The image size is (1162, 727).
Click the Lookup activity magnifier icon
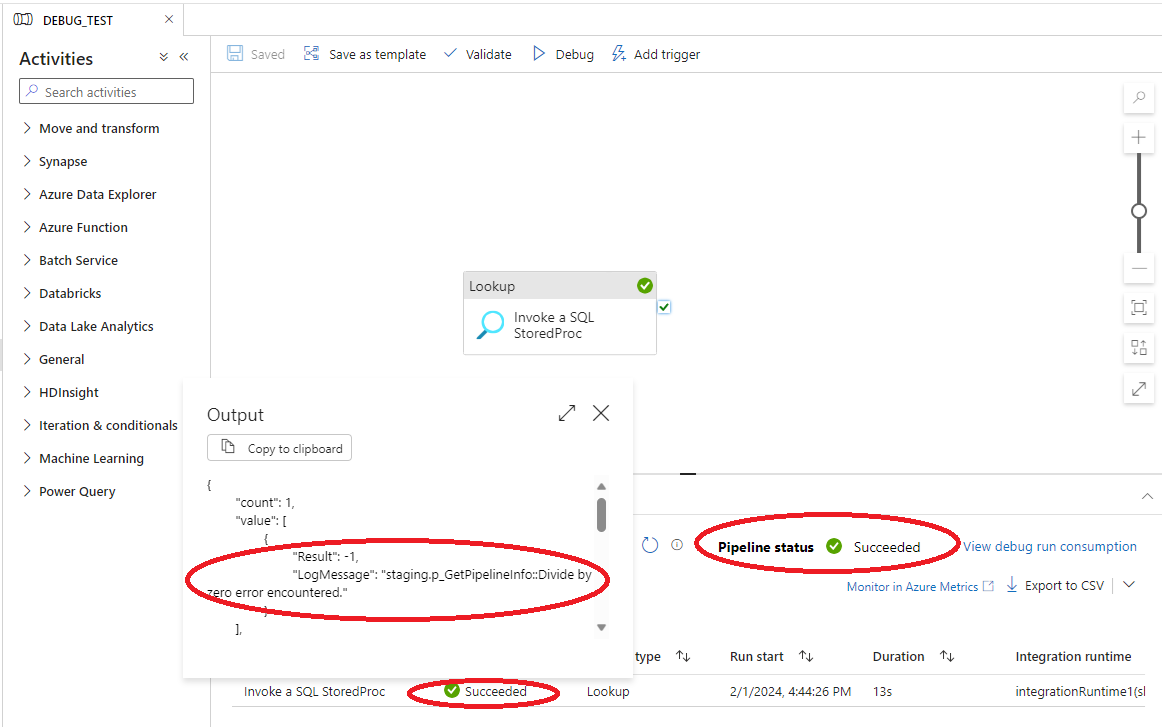click(490, 325)
